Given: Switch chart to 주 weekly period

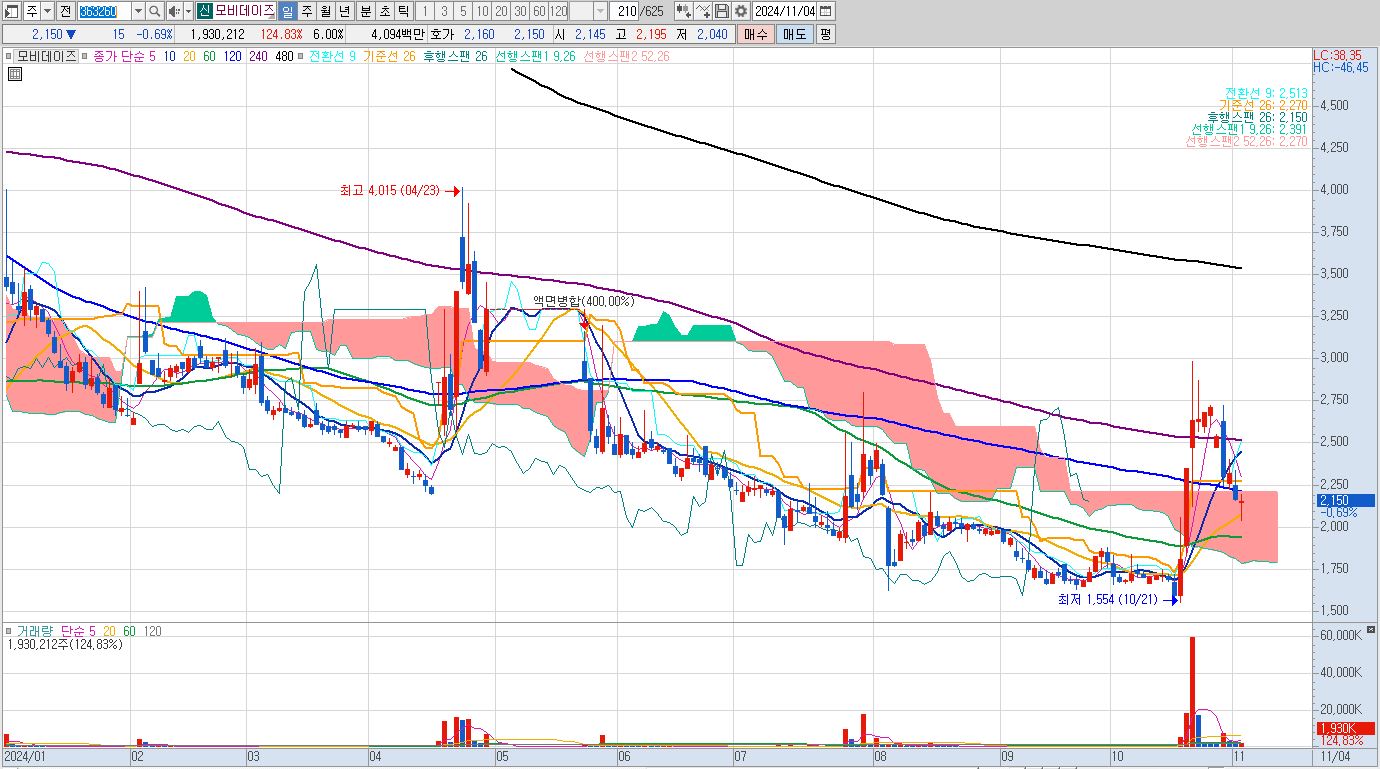Looking at the screenshot, I should (x=307, y=12).
